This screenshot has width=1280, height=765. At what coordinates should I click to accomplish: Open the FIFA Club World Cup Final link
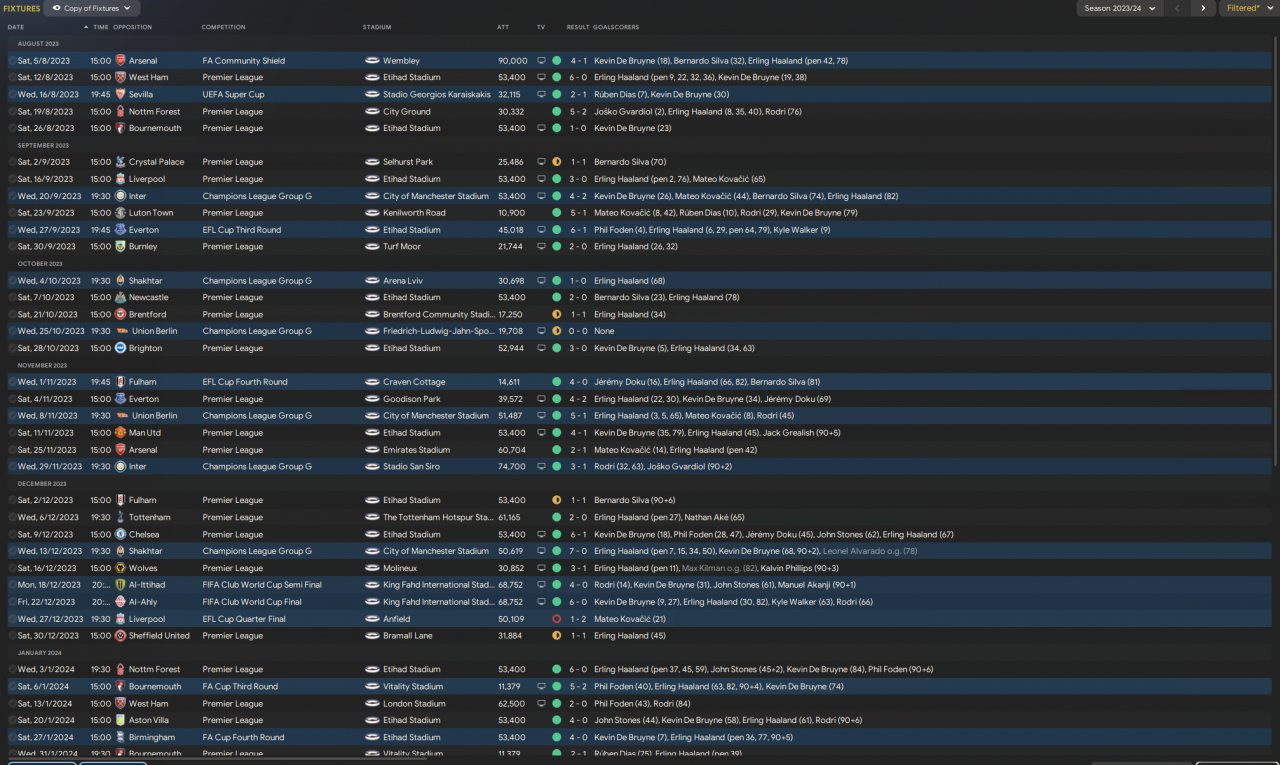click(252, 602)
